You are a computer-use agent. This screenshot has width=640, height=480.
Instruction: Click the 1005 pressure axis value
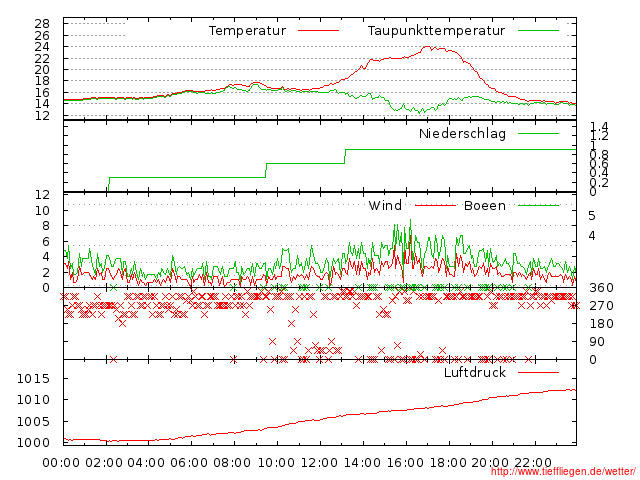pyautogui.click(x=33, y=421)
